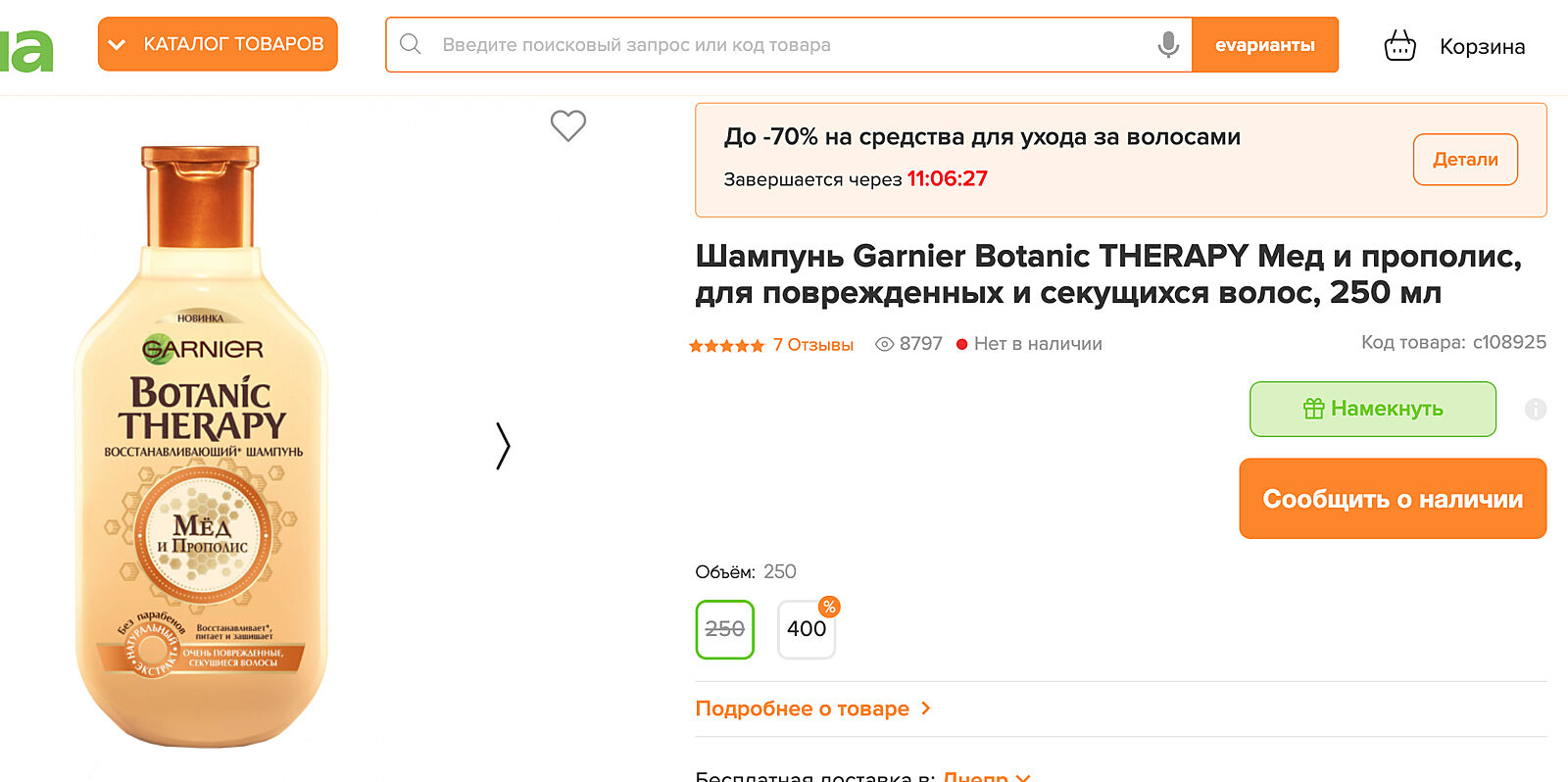1568x782 pixels.
Task: Click the heart wishlist icon
Action: [x=567, y=125]
